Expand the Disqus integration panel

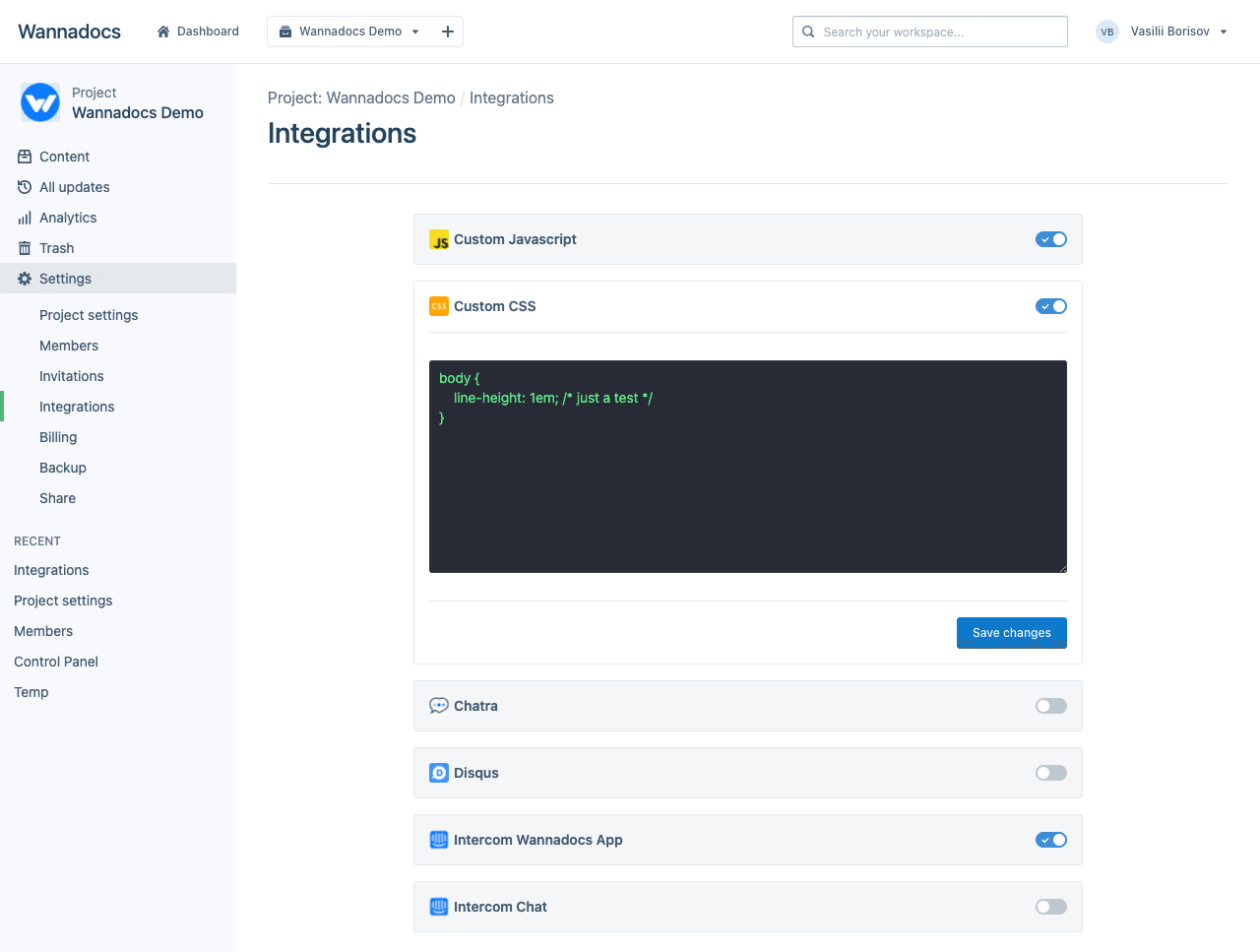[748, 773]
